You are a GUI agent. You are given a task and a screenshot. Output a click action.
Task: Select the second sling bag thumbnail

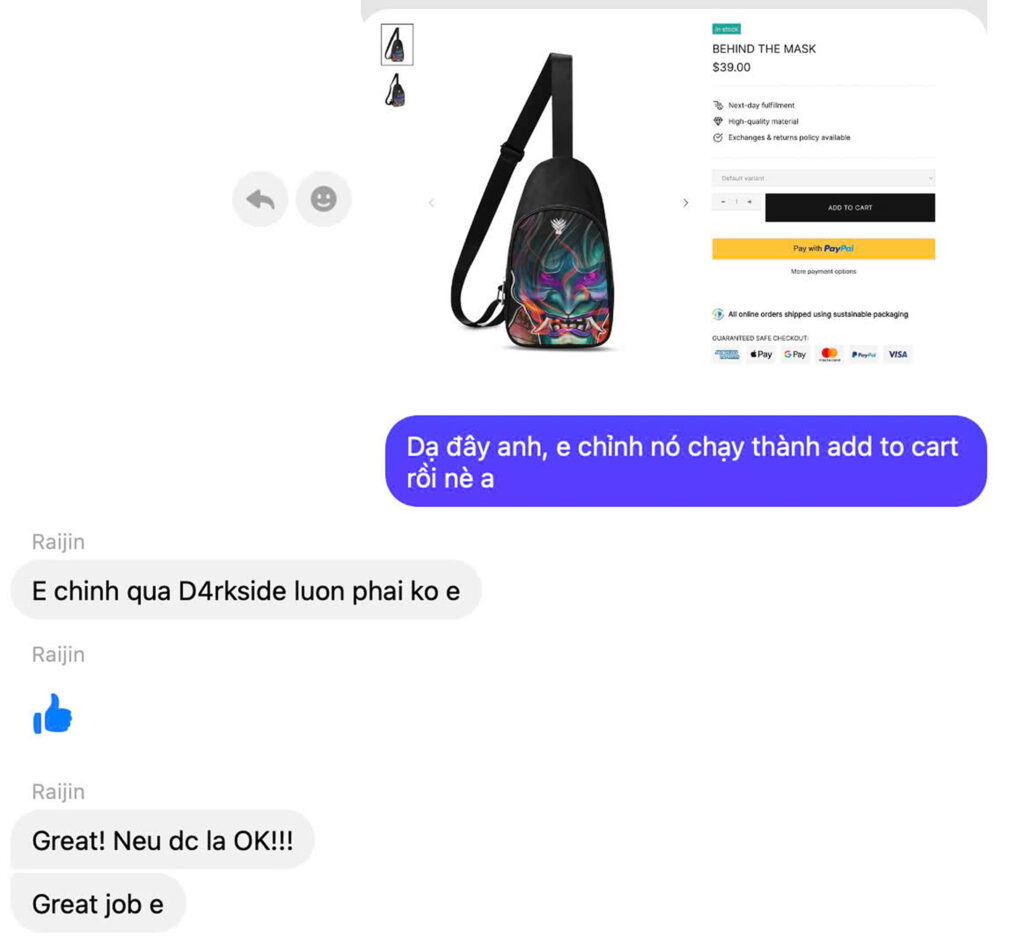click(x=396, y=90)
